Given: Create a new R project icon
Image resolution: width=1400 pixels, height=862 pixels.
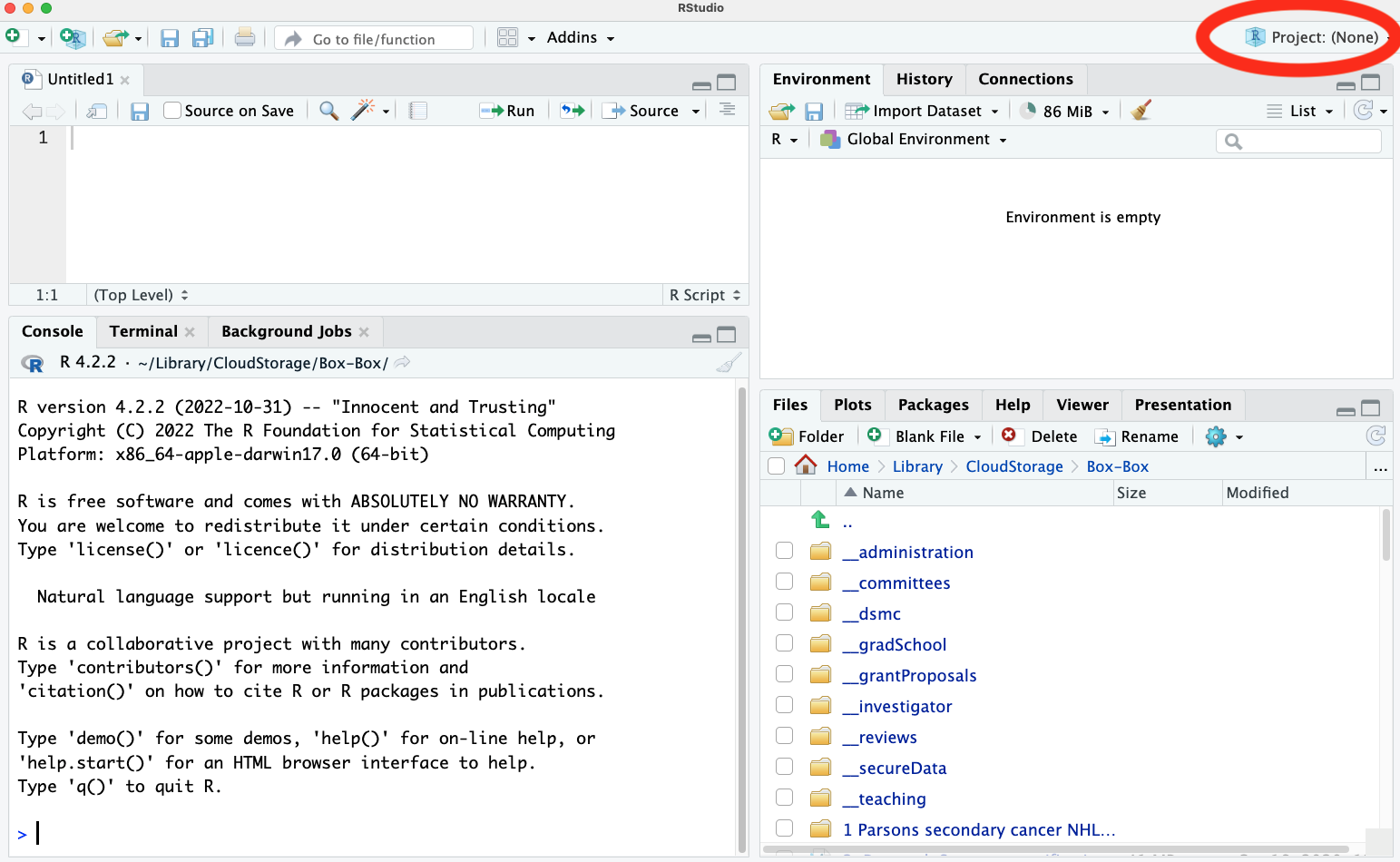Looking at the screenshot, I should (x=73, y=38).
